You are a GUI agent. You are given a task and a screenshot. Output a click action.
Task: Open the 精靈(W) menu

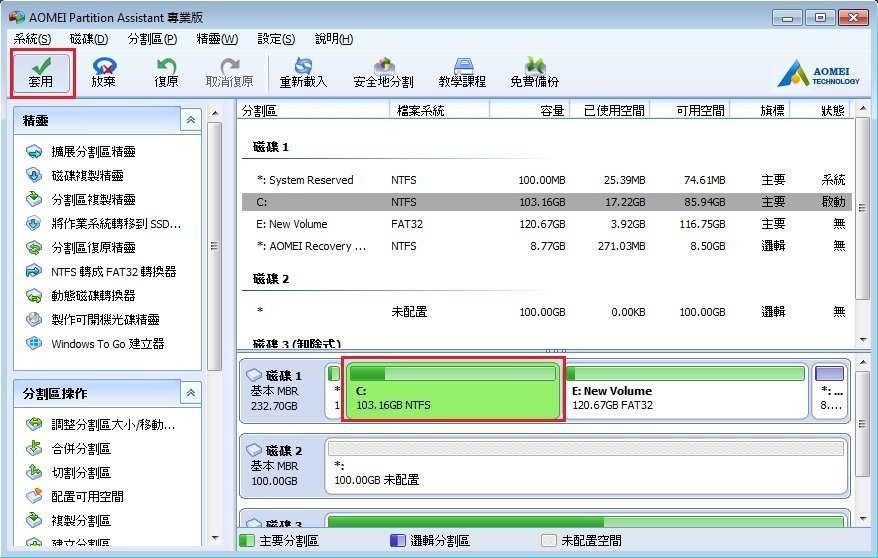[x=217, y=39]
